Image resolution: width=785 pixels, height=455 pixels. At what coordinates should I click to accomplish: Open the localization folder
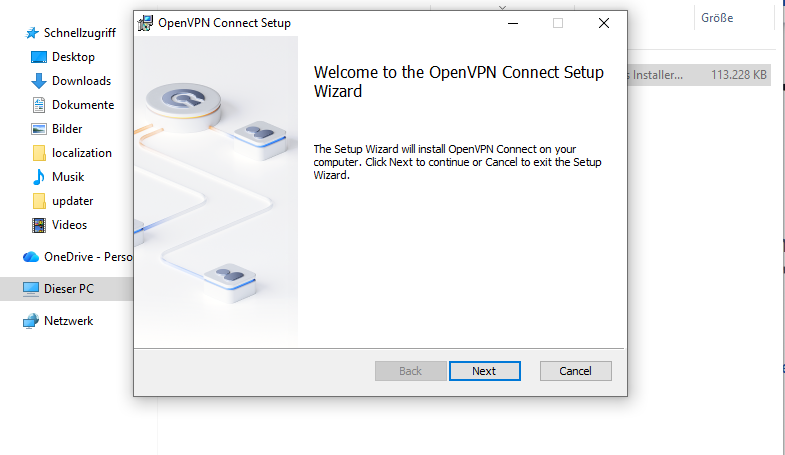(81, 153)
